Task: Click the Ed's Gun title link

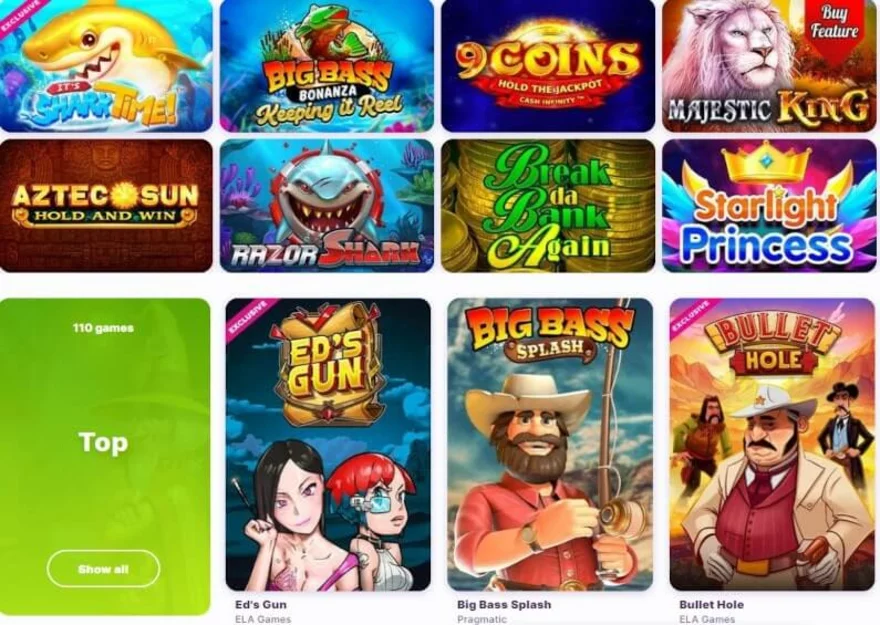Action: 260,604
